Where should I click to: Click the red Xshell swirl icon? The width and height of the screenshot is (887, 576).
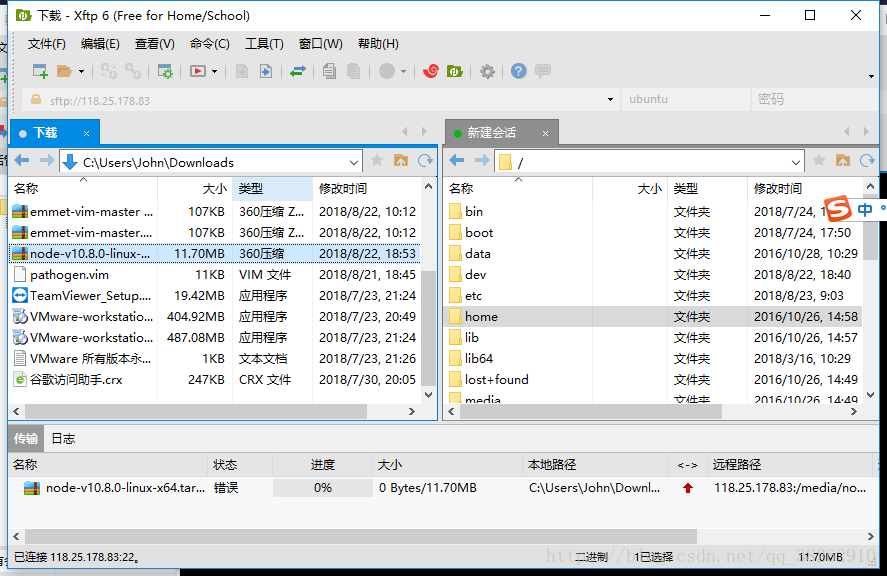click(x=431, y=71)
